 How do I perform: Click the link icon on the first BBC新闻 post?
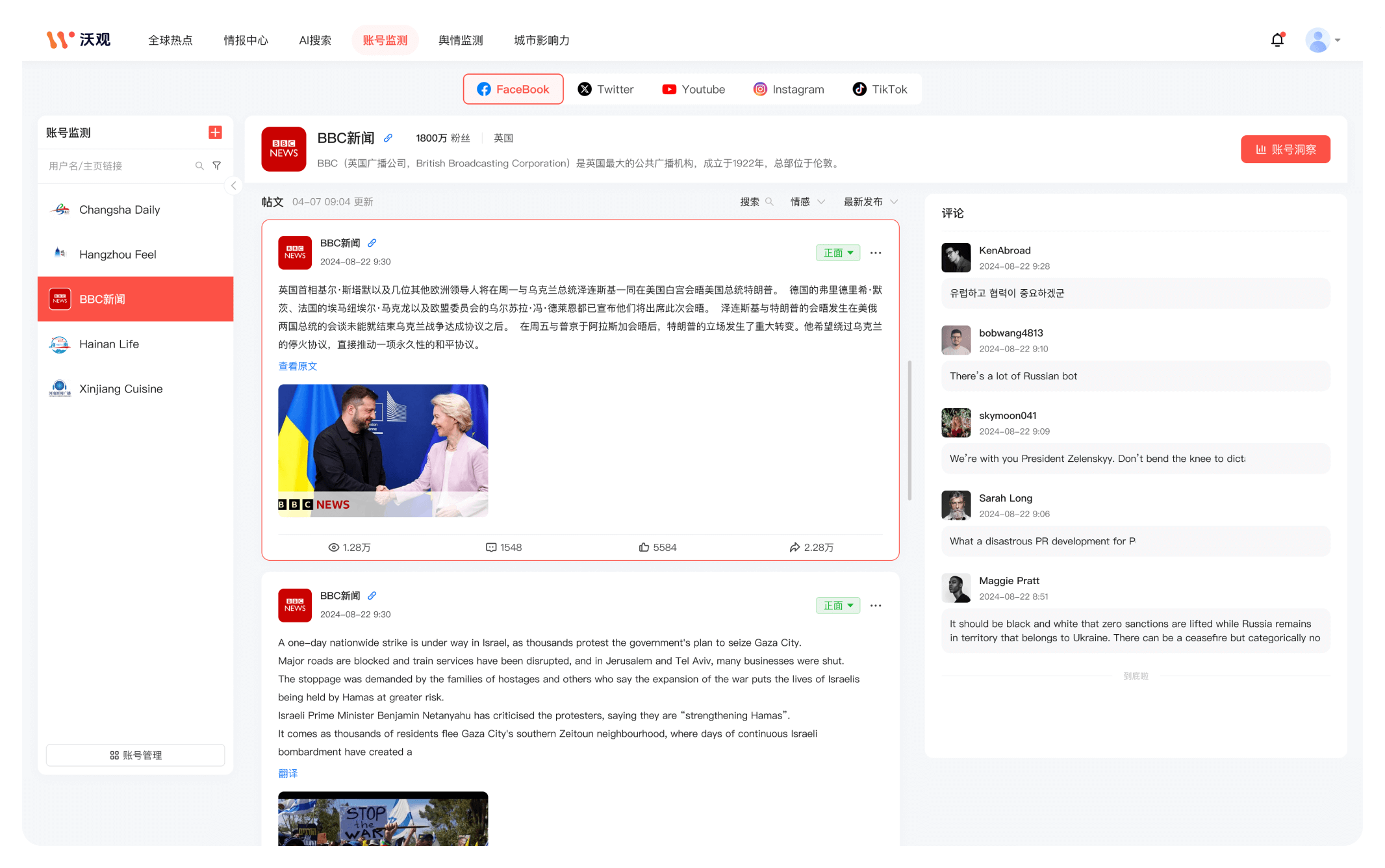[372, 243]
